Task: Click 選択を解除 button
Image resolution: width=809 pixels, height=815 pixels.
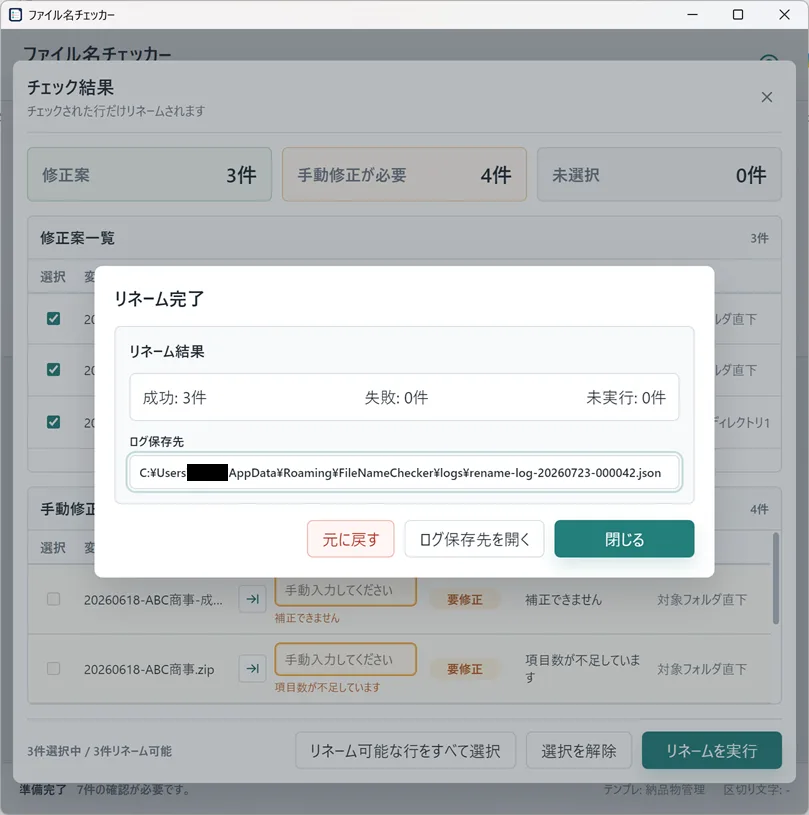Action: [579, 750]
